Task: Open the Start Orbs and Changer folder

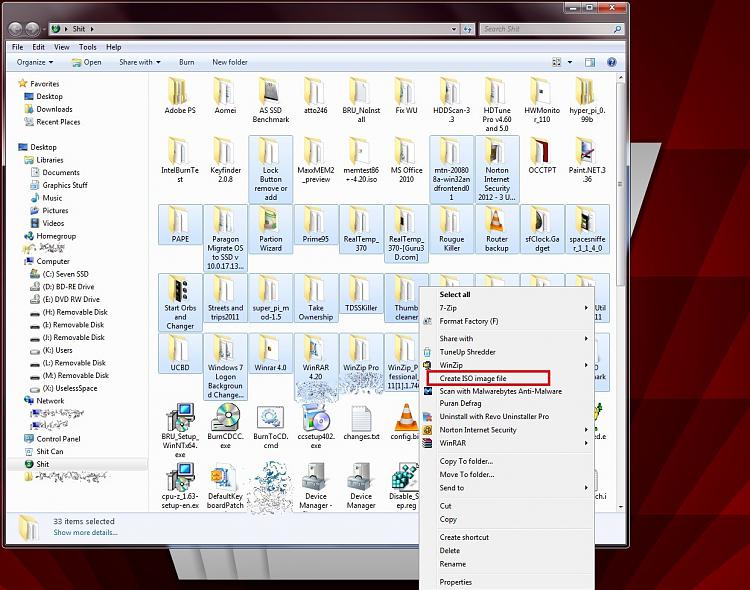Action: [x=180, y=302]
